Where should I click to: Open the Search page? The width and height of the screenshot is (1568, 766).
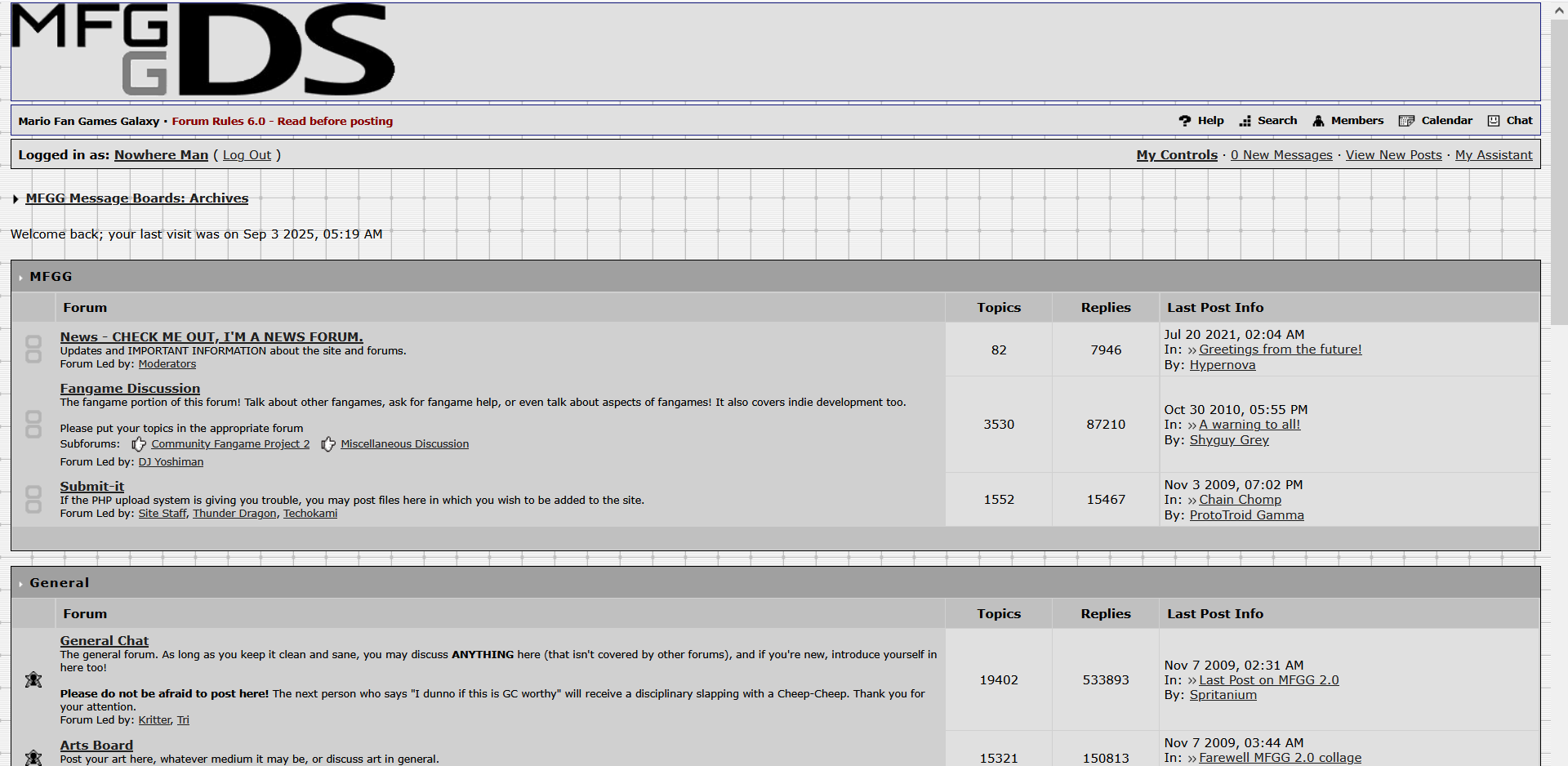(1277, 121)
